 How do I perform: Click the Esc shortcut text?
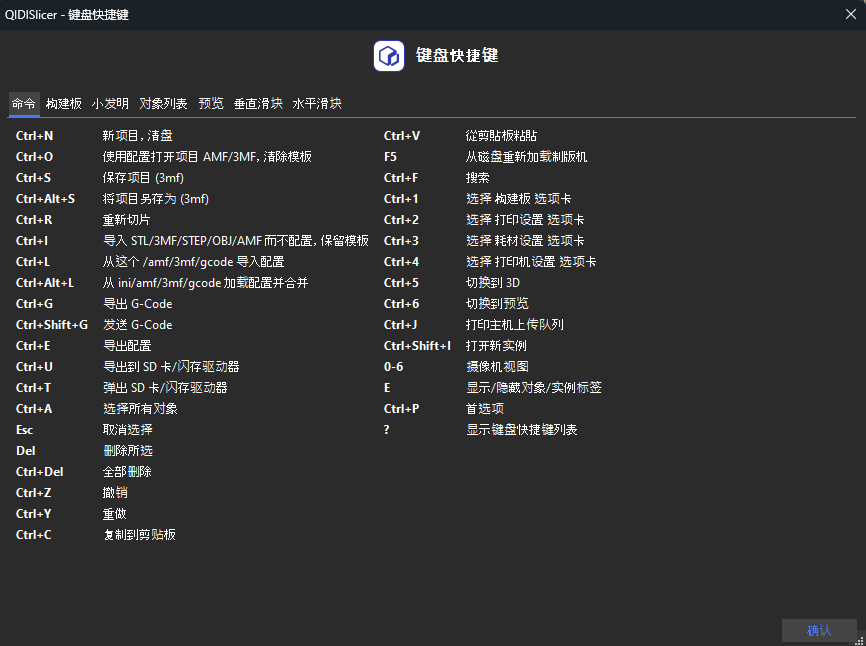point(24,430)
